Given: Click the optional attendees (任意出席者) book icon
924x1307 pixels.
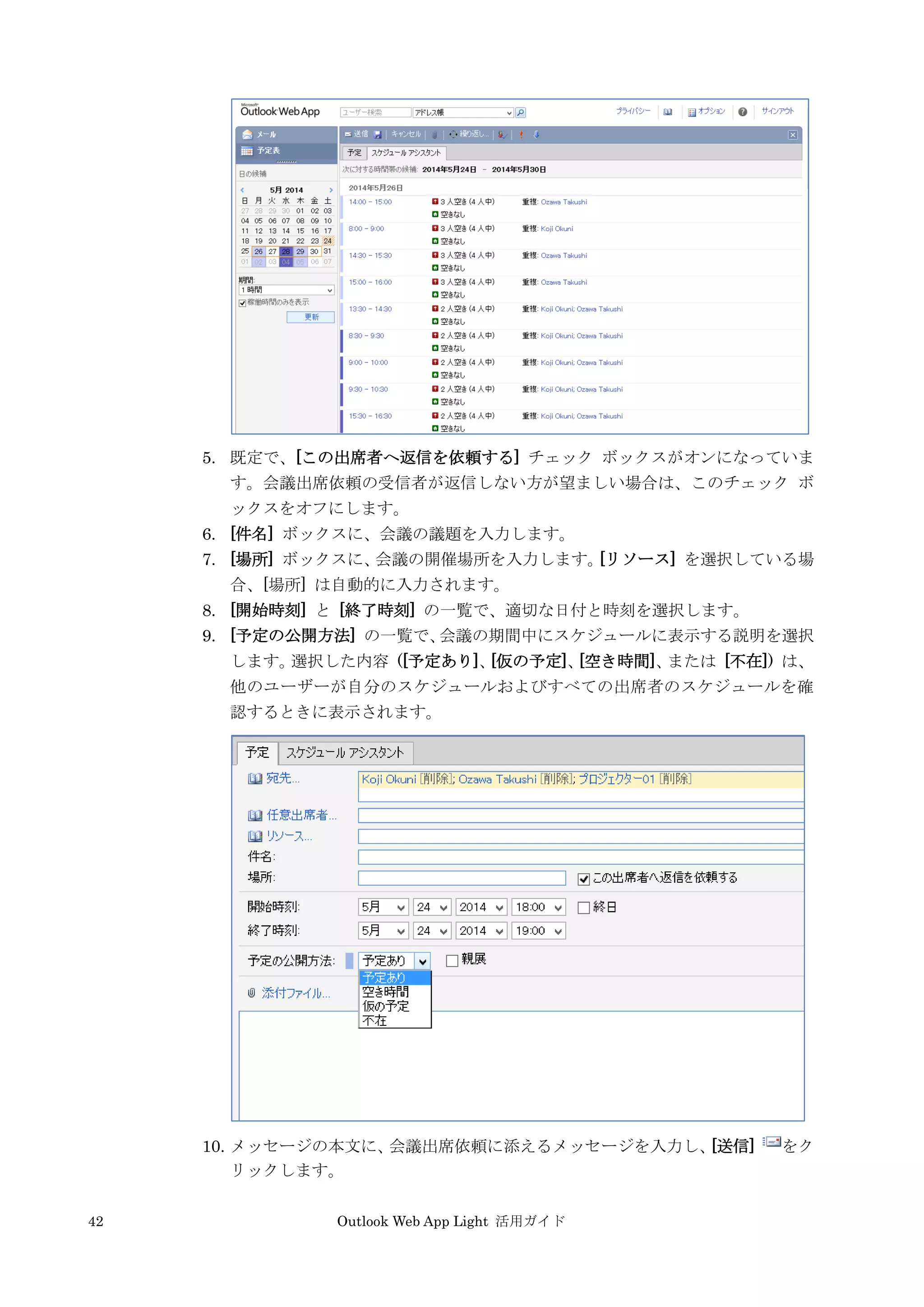Looking at the screenshot, I should coord(255,816).
